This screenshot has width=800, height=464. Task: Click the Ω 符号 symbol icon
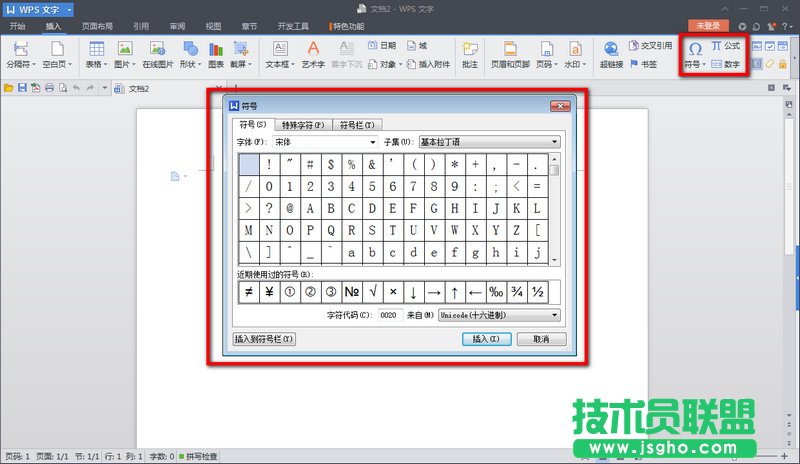[x=695, y=49]
